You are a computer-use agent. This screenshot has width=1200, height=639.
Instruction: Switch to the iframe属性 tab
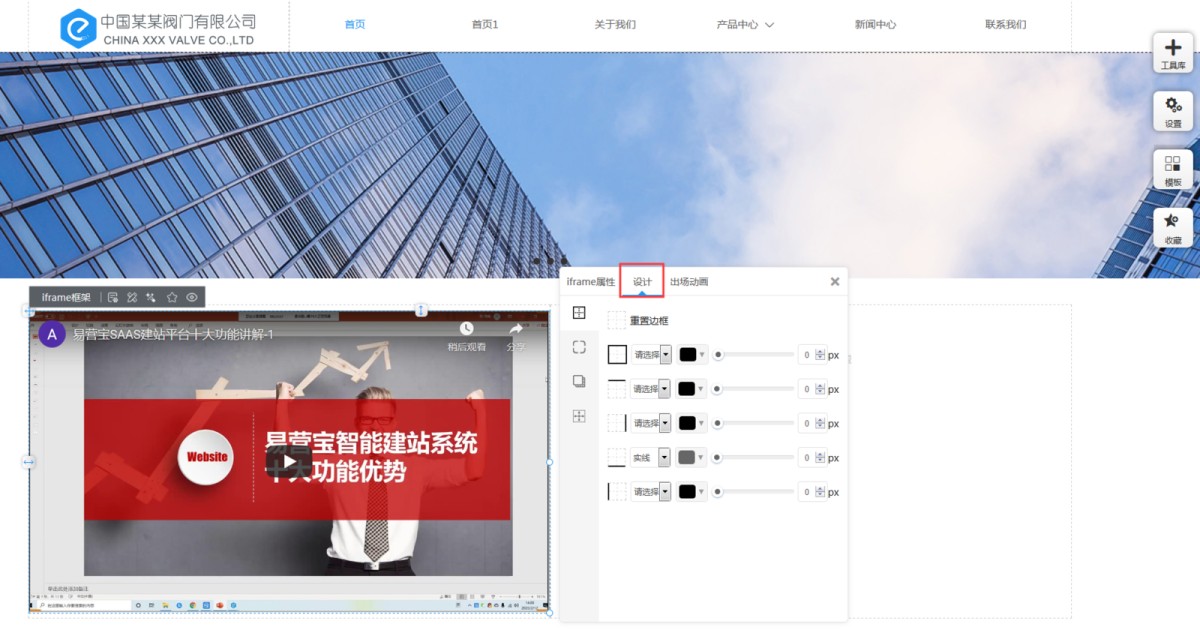[591, 282]
